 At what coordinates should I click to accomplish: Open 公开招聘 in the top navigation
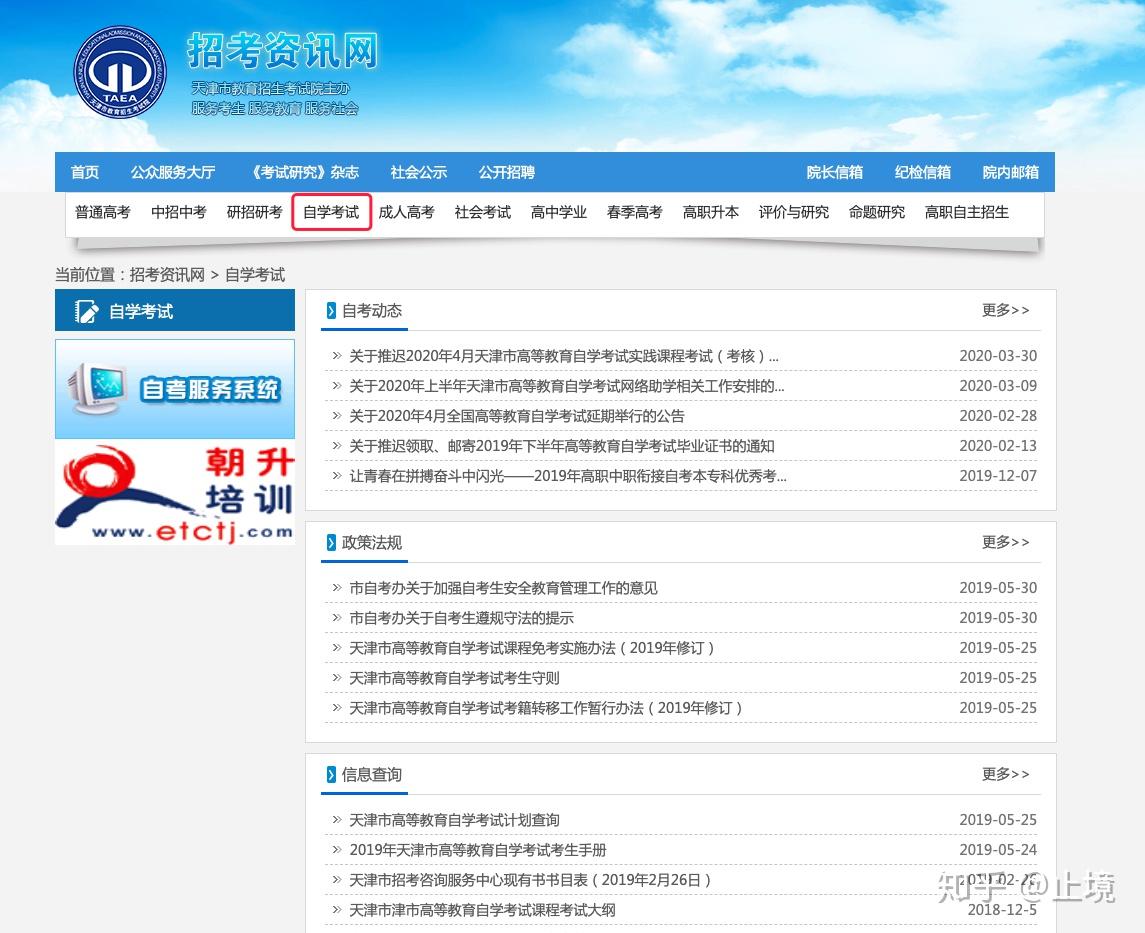[507, 172]
